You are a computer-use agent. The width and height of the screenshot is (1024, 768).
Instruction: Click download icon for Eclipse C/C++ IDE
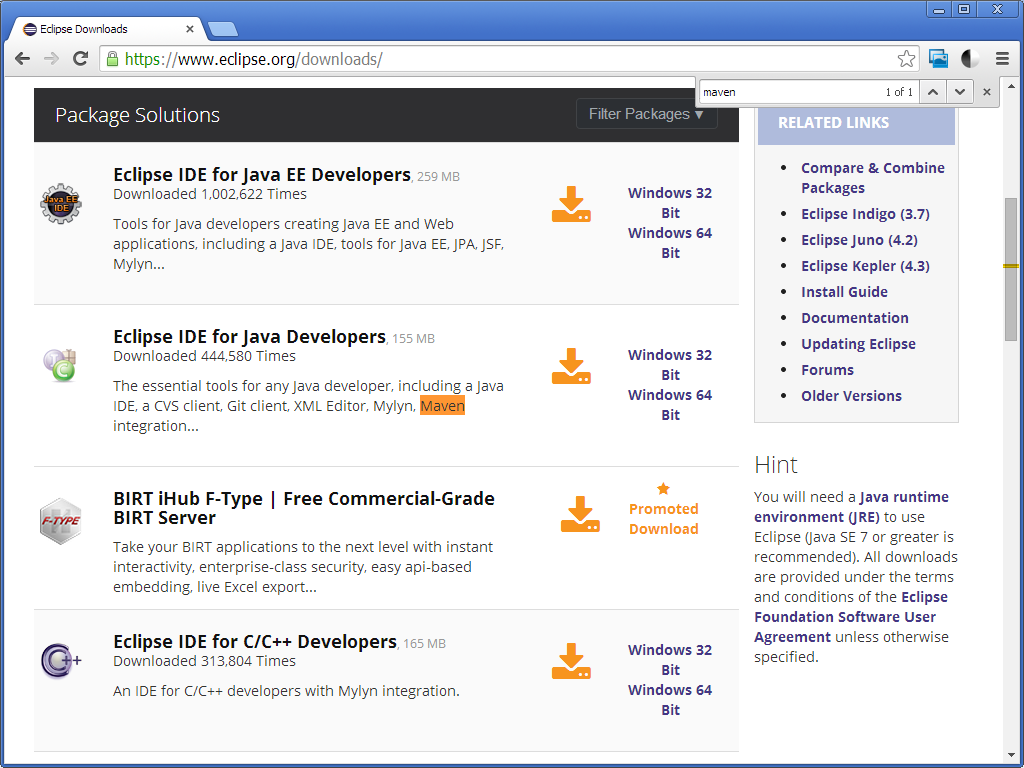[x=571, y=661]
